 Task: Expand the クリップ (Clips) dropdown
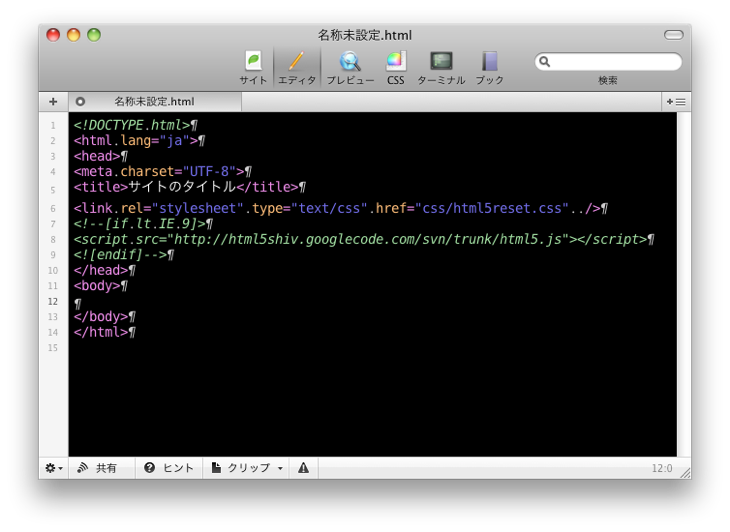(248, 468)
